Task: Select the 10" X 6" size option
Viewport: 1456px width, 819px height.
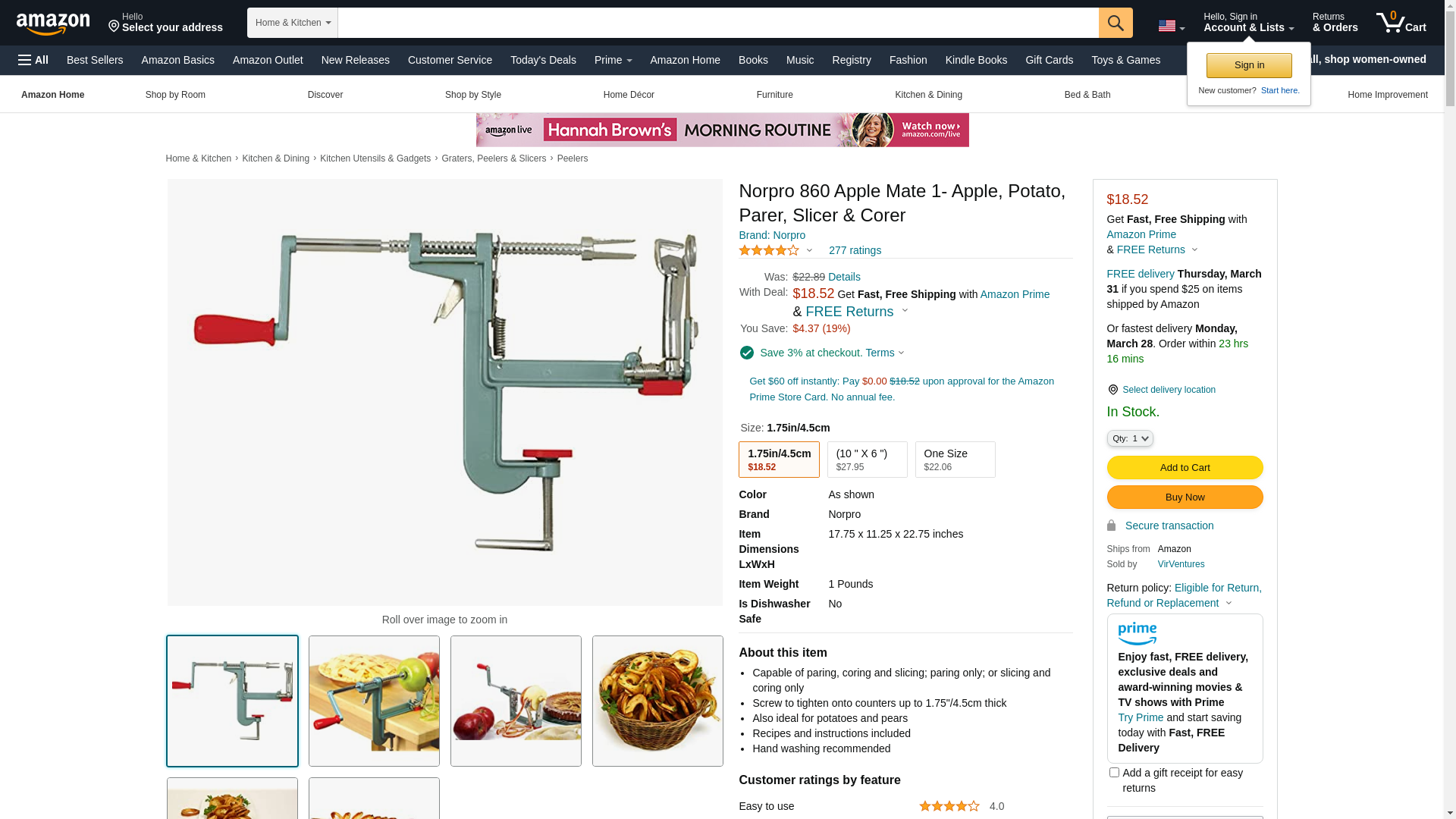Action: pyautogui.click(x=867, y=460)
